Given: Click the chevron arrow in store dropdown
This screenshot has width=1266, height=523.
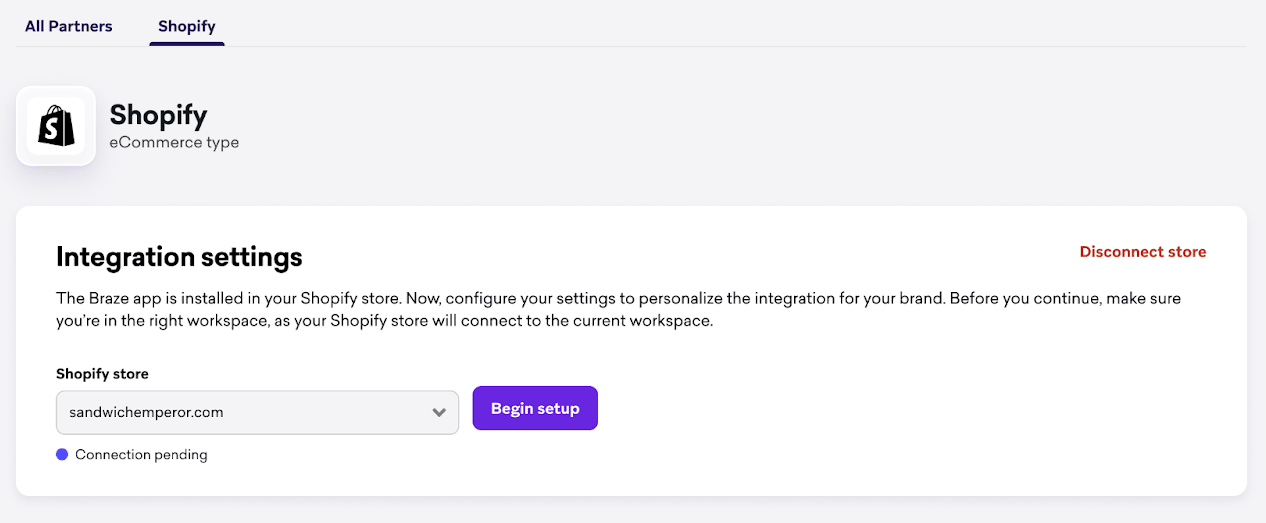Looking at the screenshot, I should [438, 412].
